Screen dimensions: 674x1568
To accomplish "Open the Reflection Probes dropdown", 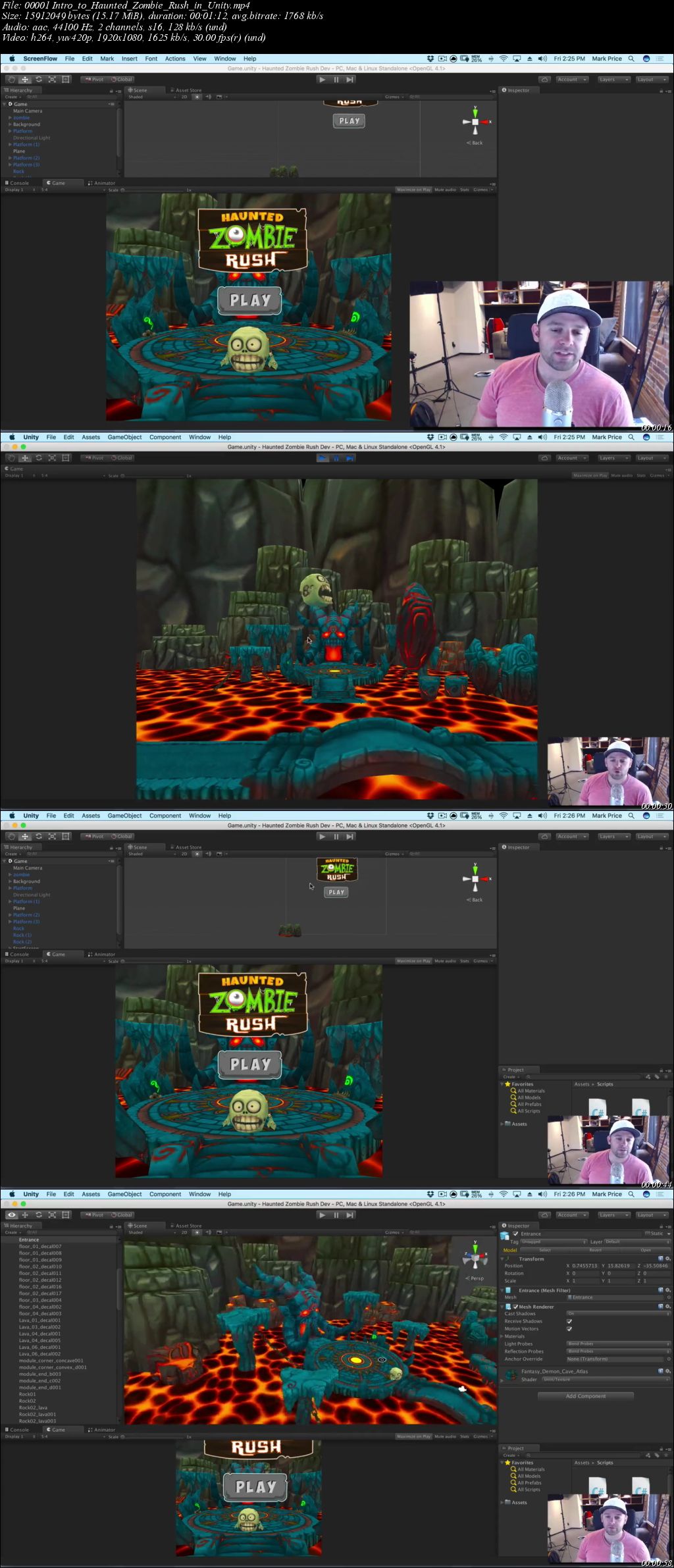I will pyautogui.click(x=618, y=1351).
